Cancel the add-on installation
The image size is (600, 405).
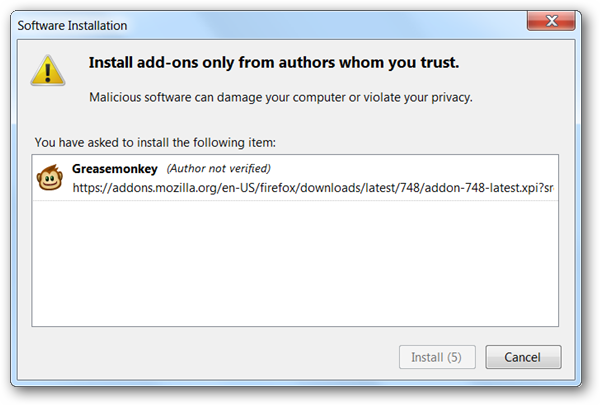[523, 357]
